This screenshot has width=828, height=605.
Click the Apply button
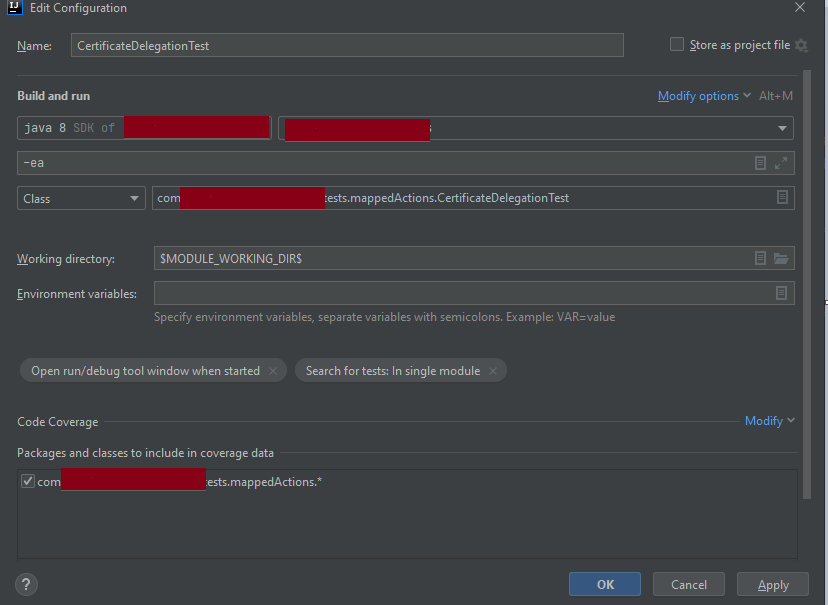click(x=772, y=584)
